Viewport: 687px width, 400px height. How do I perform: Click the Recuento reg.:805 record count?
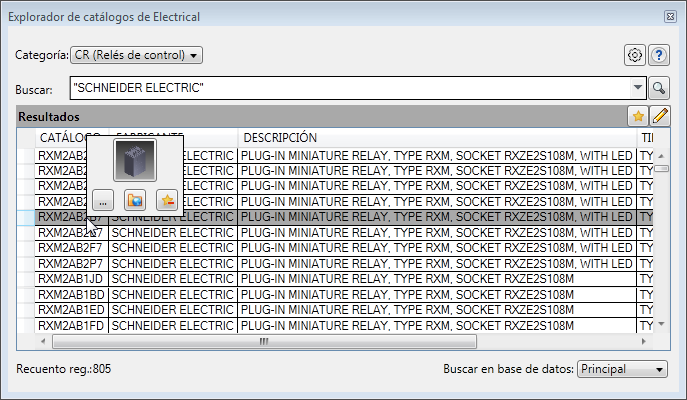pos(64,369)
